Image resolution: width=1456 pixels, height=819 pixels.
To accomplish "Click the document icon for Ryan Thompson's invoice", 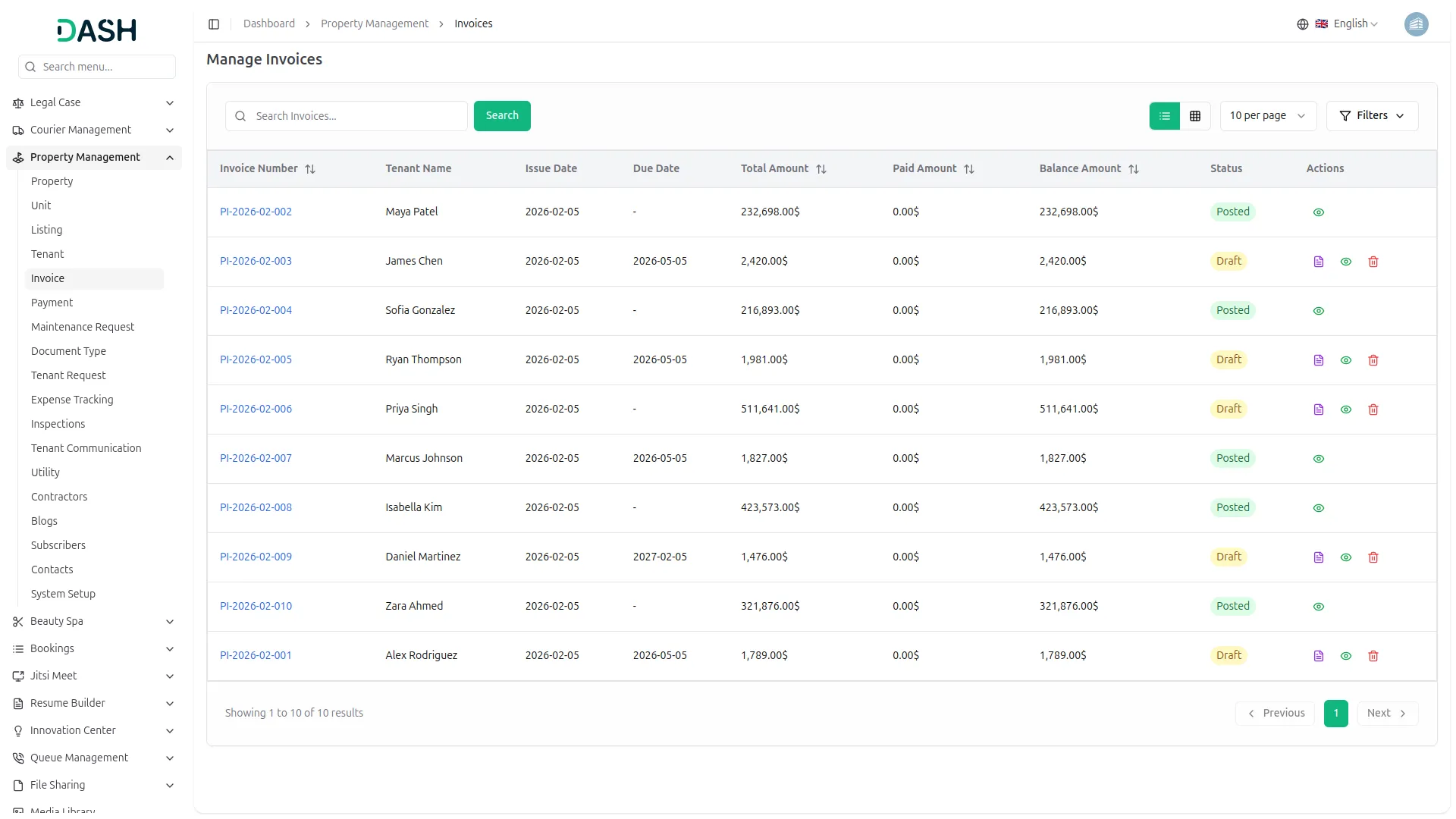I will pos(1318,360).
